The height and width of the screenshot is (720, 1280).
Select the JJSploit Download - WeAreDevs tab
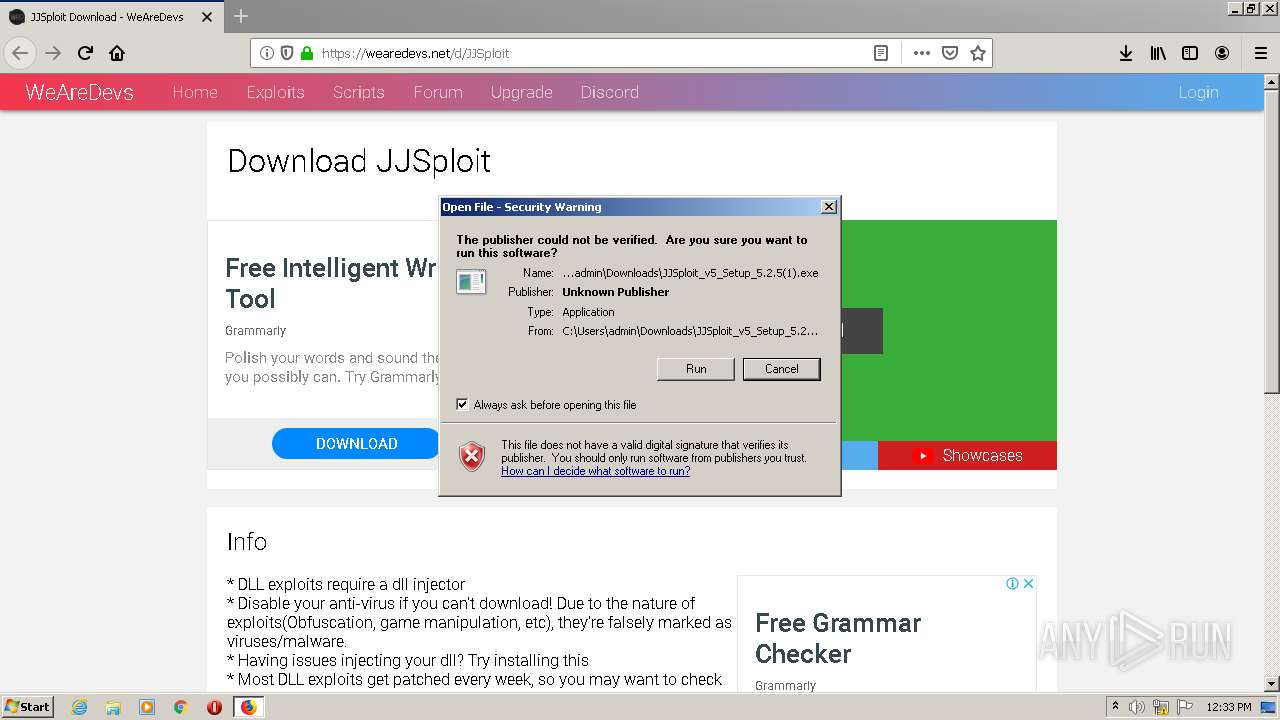tap(112, 17)
